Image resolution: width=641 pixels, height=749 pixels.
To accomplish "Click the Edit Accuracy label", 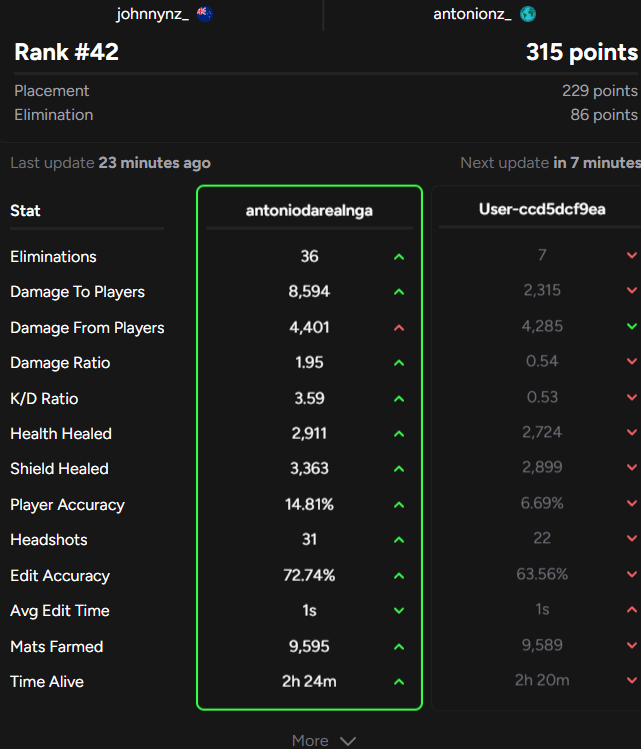I will [60, 576].
